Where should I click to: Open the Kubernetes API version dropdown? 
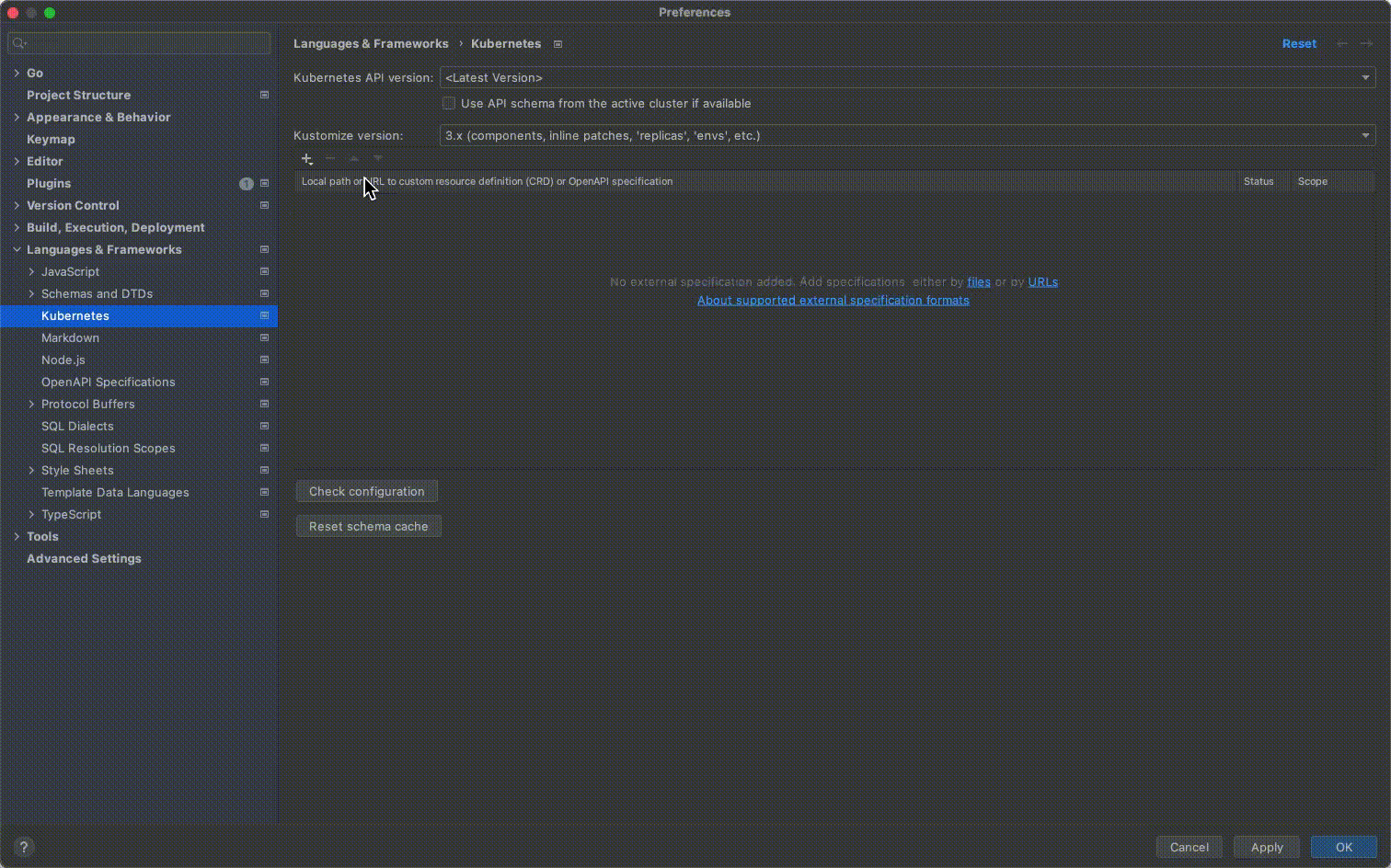(907, 78)
